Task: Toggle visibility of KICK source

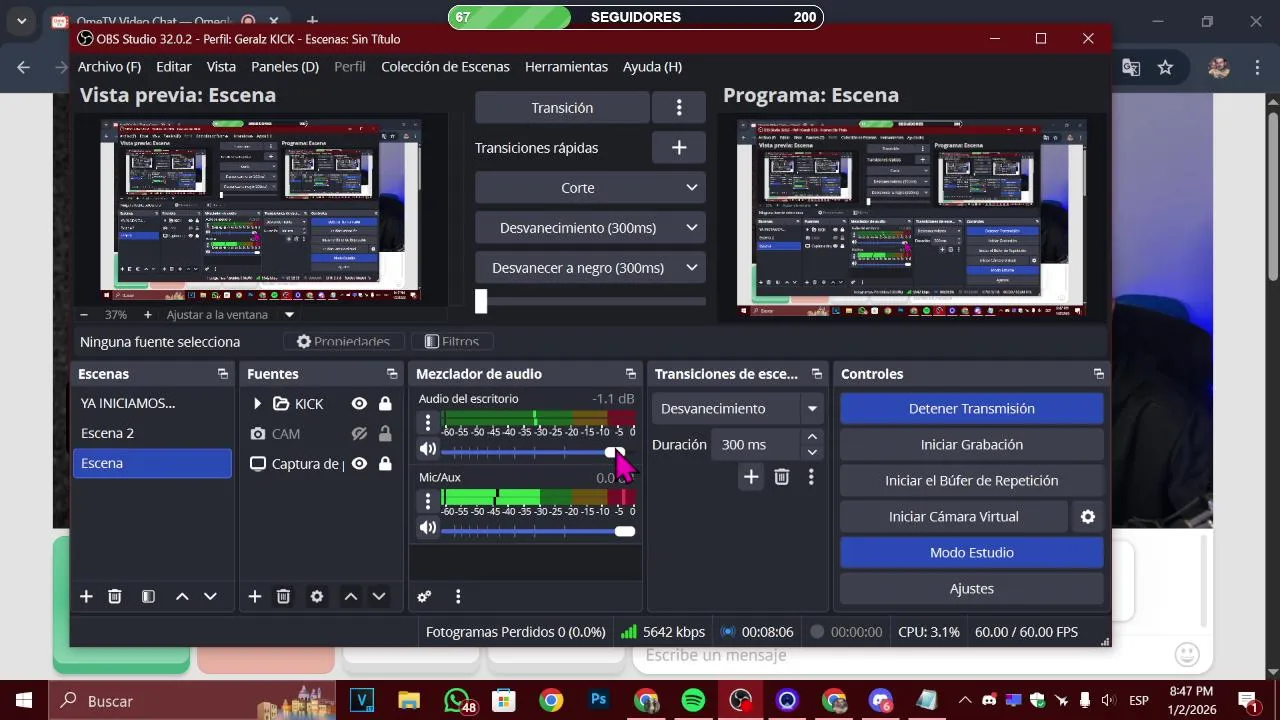Action: click(359, 403)
